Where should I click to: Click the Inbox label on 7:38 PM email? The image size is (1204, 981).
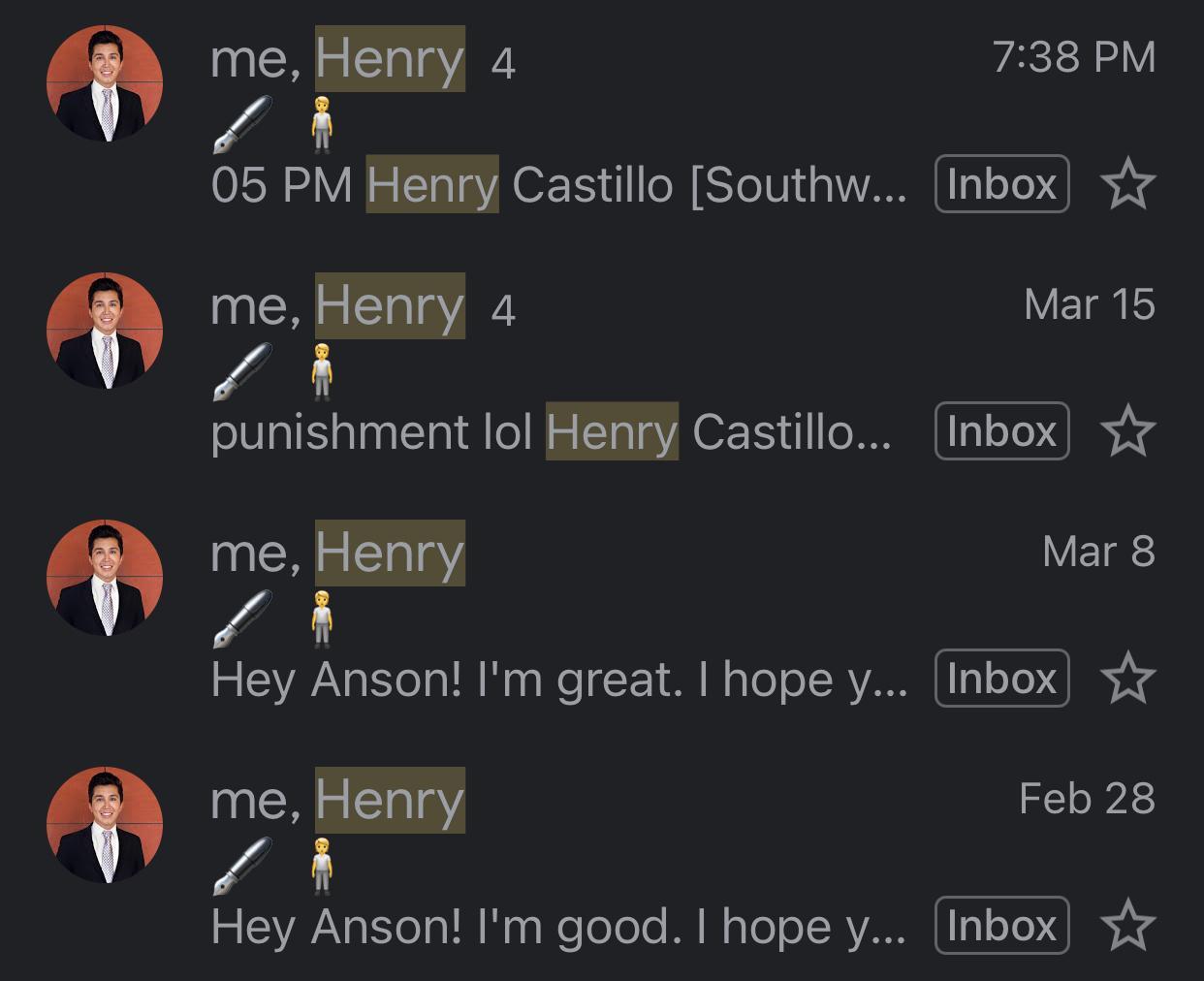coord(1001,184)
